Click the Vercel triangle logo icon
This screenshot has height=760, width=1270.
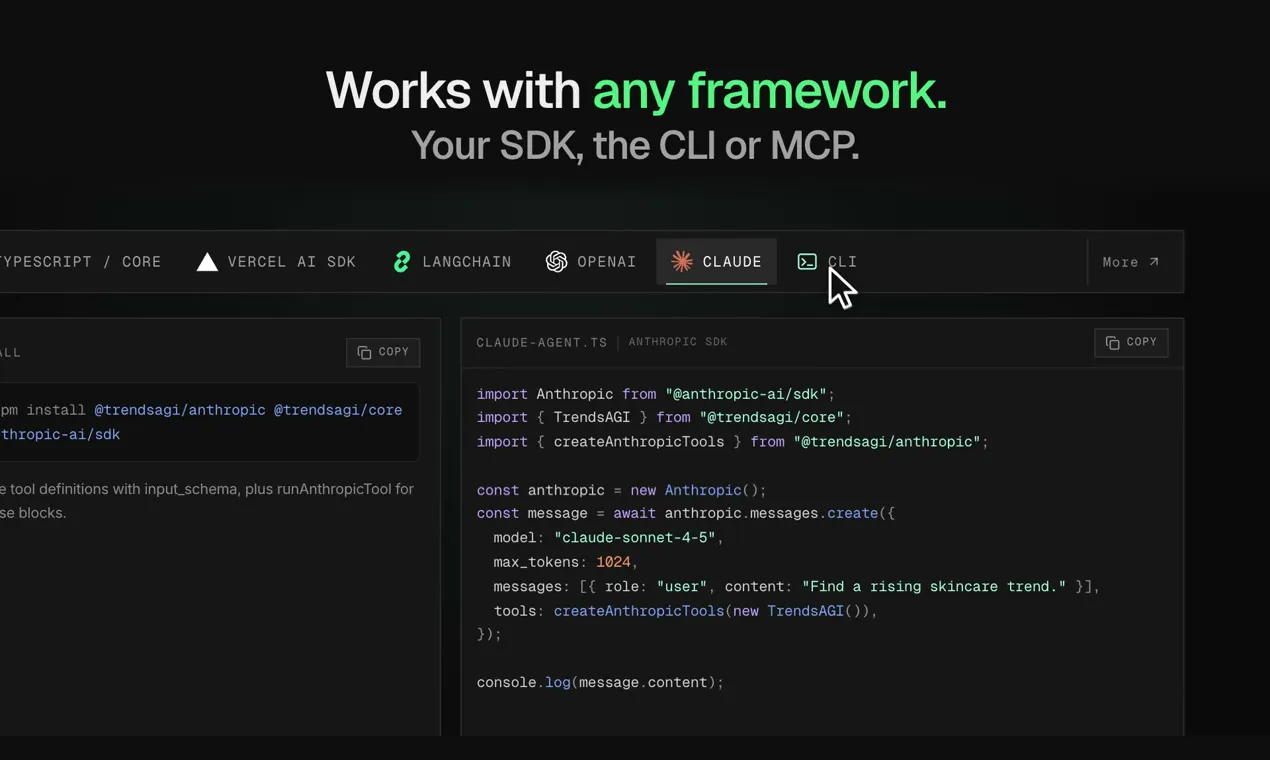(x=207, y=262)
